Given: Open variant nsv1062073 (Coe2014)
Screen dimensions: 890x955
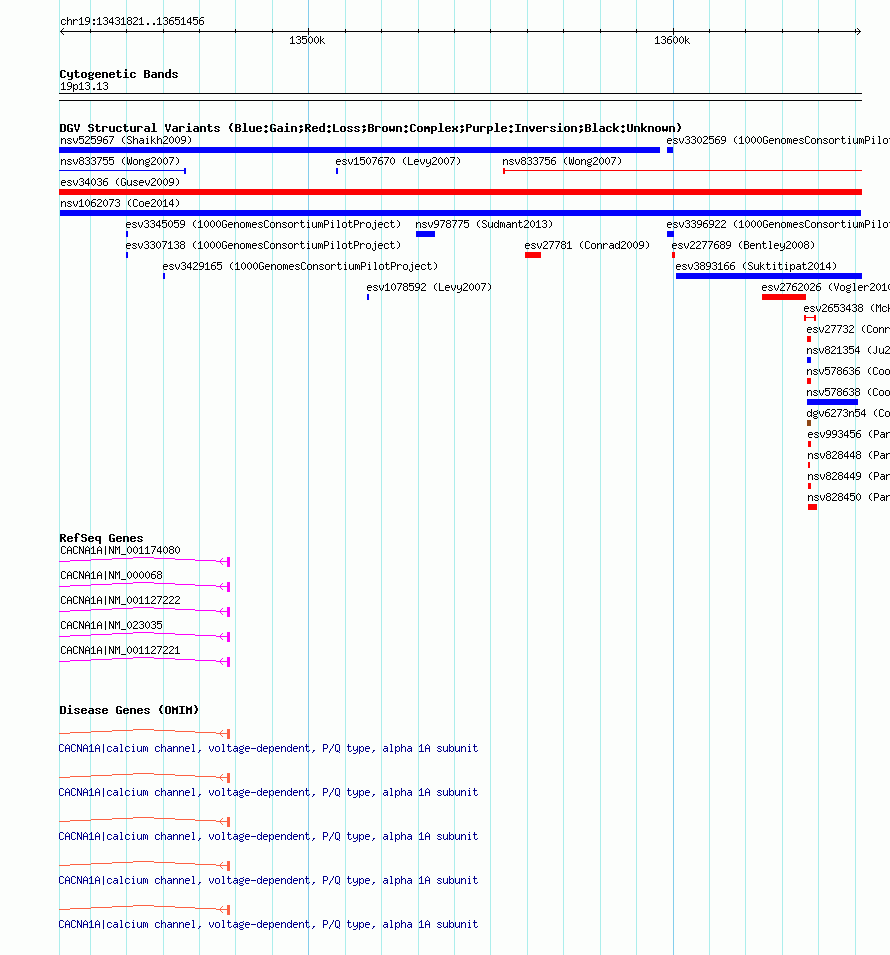Looking at the screenshot, I should tap(120, 203).
